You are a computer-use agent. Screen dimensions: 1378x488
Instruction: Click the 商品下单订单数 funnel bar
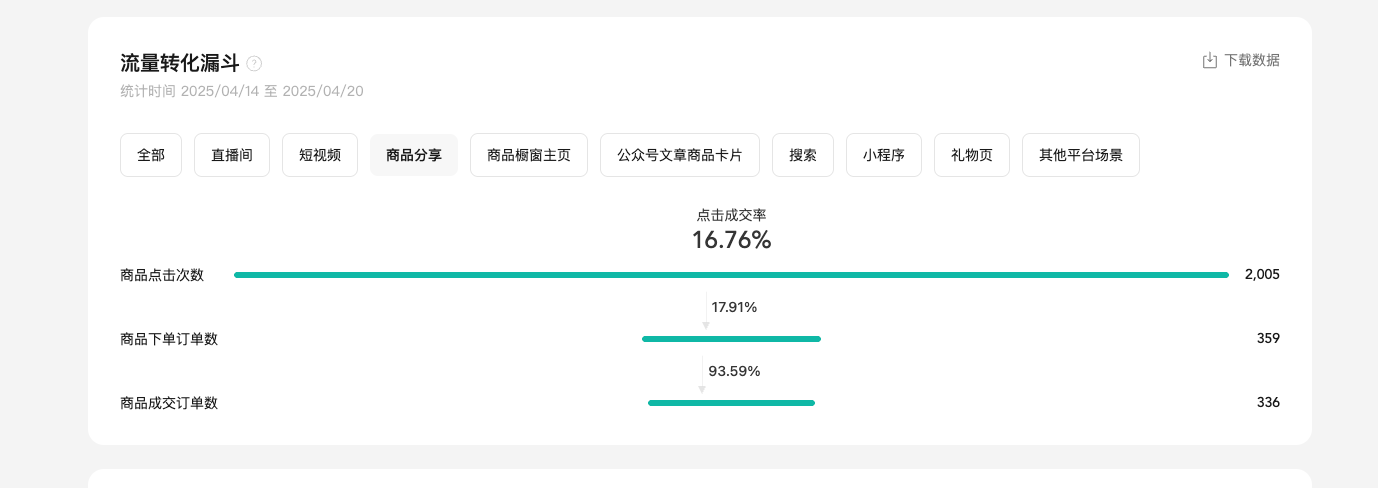[731, 339]
